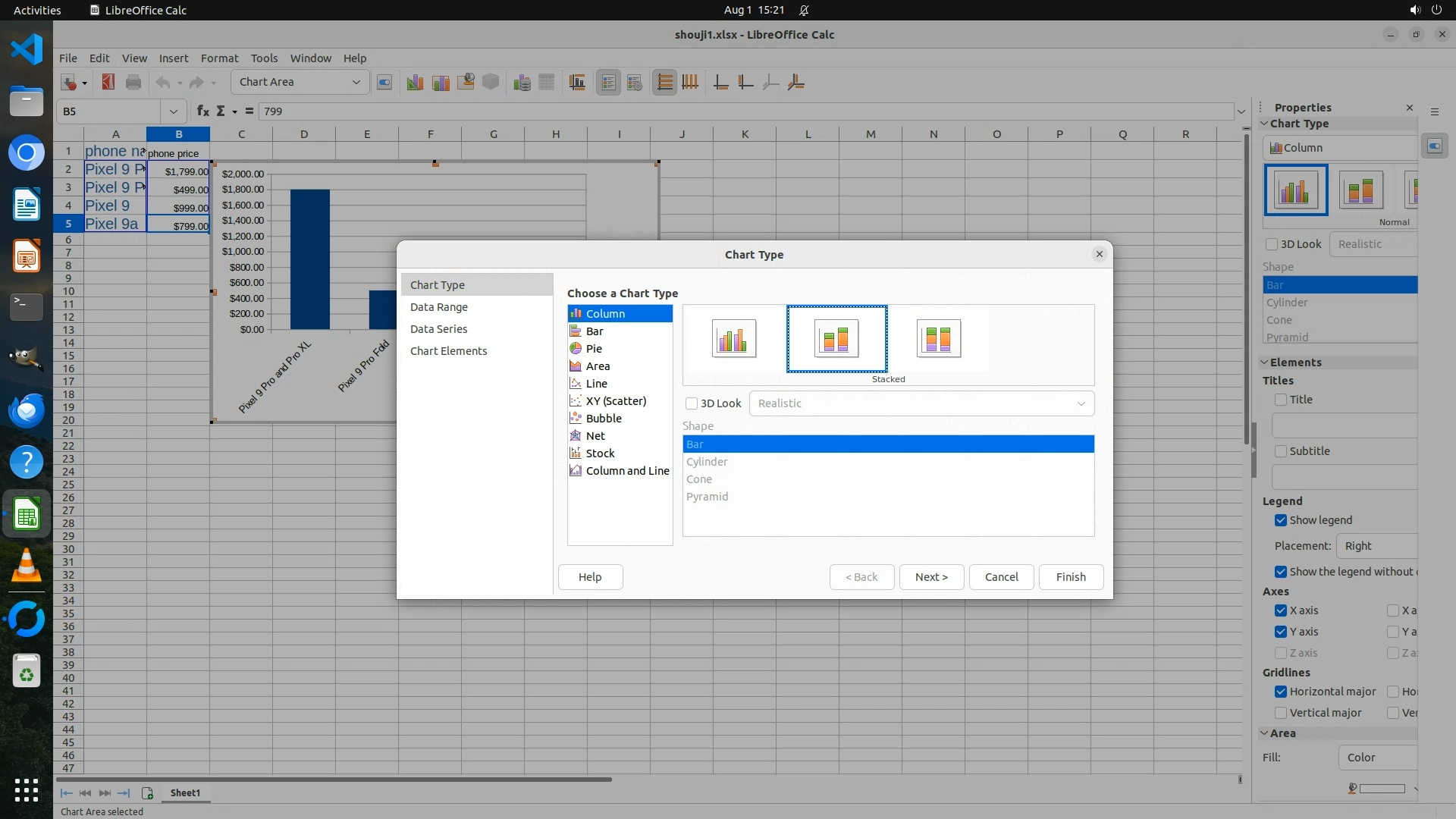Choose the Normal column subtype thumbnail
Viewport: 1456px width, 819px height.
point(733,338)
